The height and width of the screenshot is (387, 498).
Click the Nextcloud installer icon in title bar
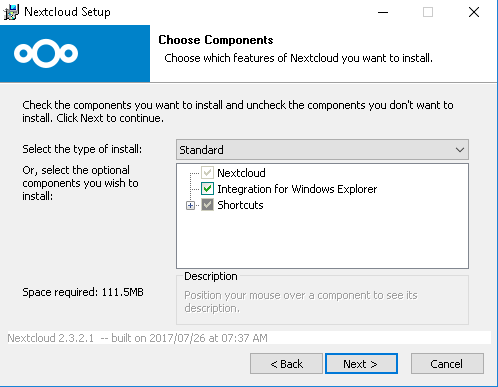coord(11,12)
